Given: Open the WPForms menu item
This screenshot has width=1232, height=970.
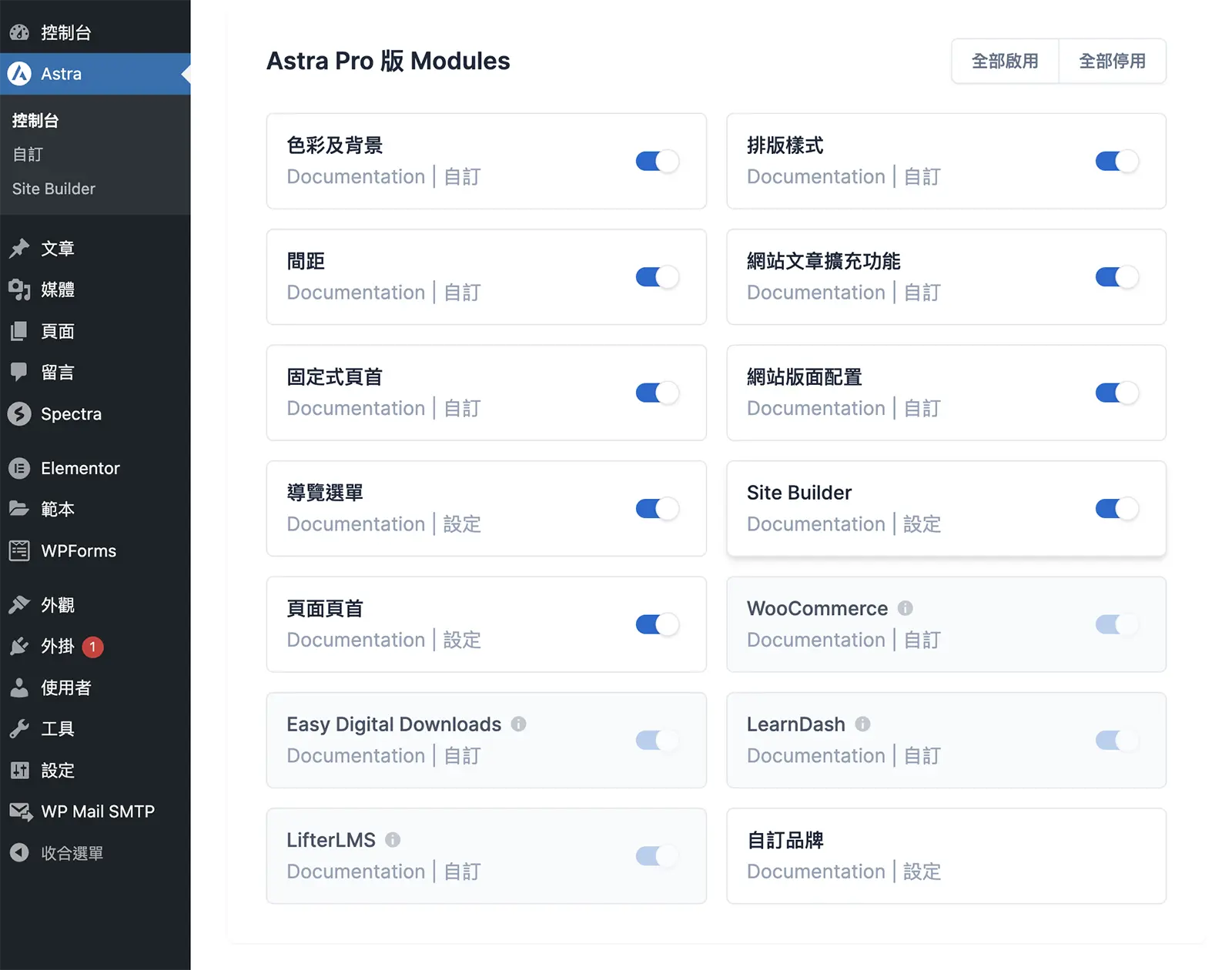Looking at the screenshot, I should click(x=95, y=550).
